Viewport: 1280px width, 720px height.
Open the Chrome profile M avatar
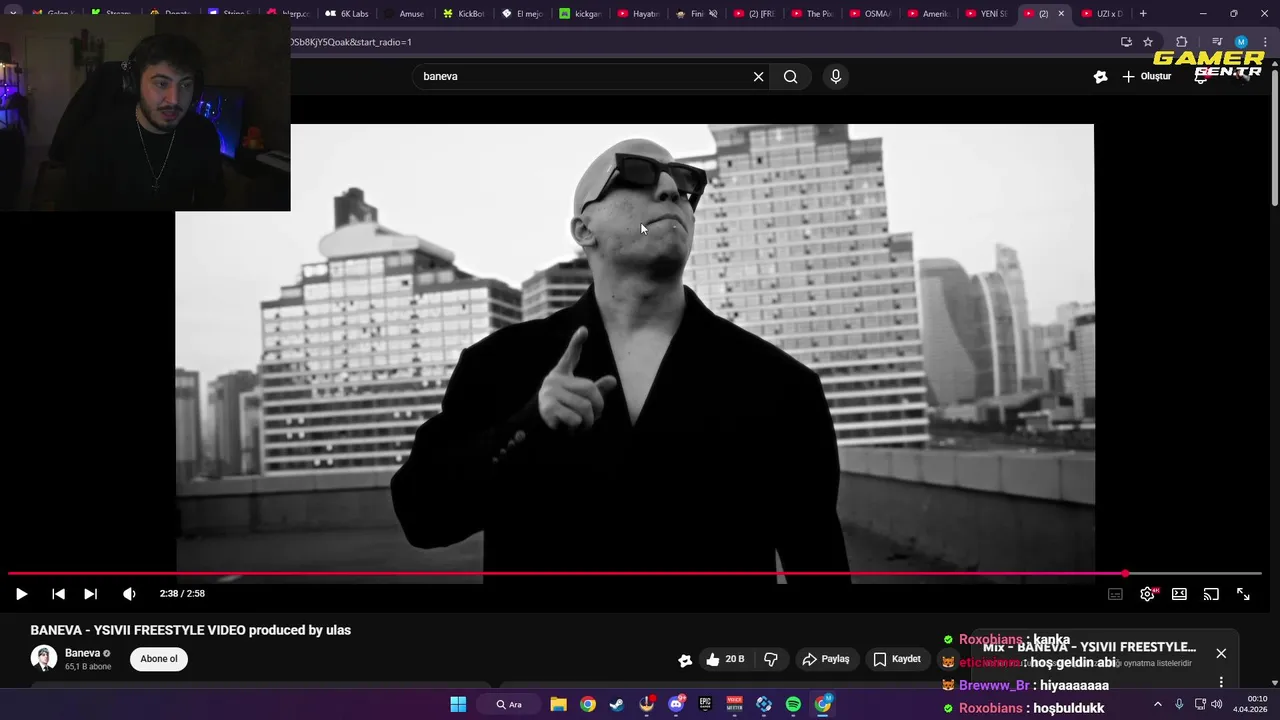[x=1241, y=42]
